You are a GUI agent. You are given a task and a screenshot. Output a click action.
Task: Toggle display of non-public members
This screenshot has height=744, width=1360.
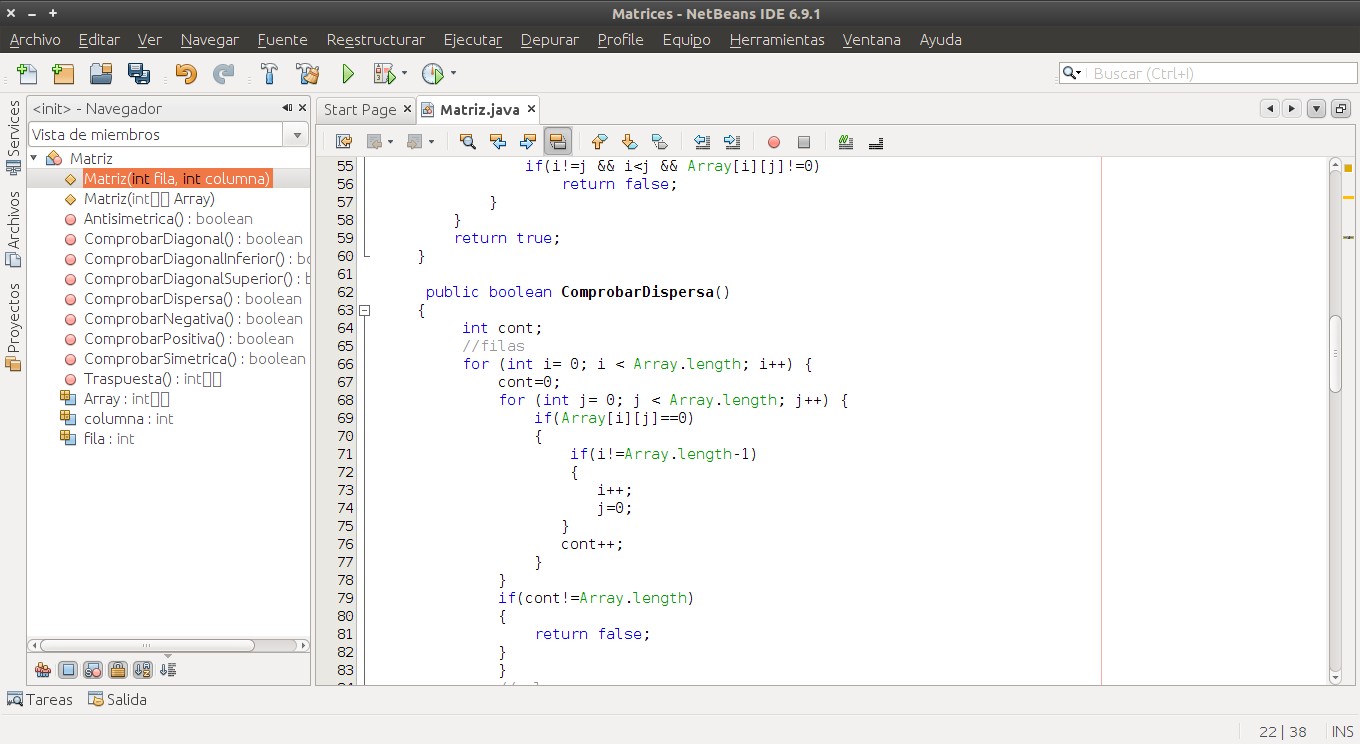click(118, 669)
